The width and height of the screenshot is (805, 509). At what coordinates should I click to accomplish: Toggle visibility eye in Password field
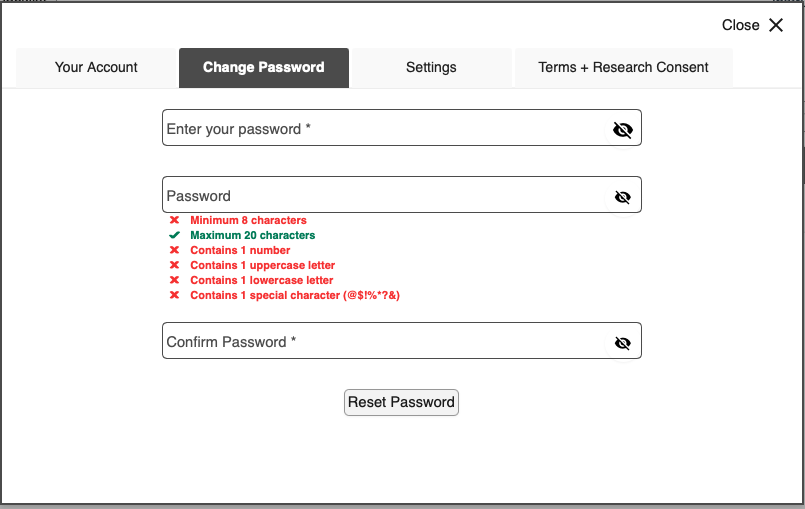tap(623, 197)
